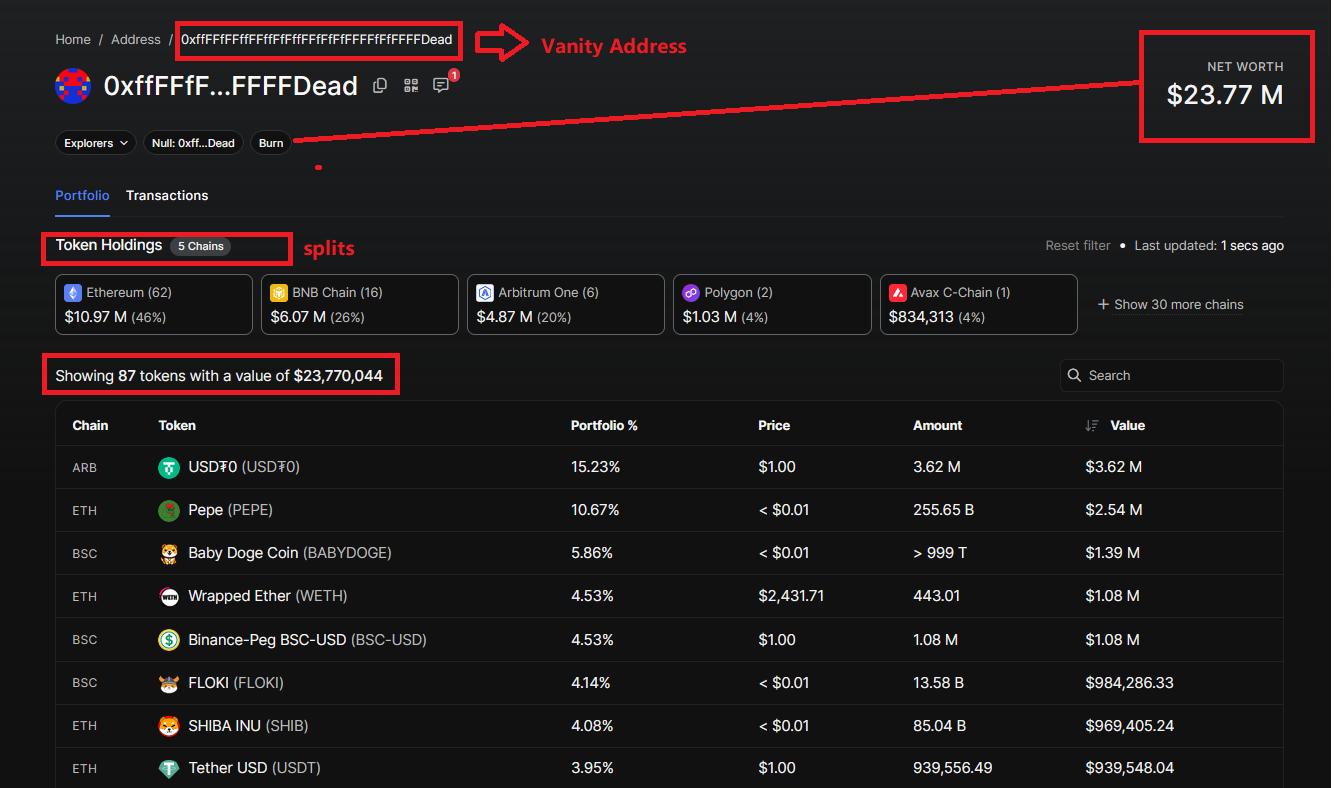Click the $23.77 M net worth figure

[1225, 95]
